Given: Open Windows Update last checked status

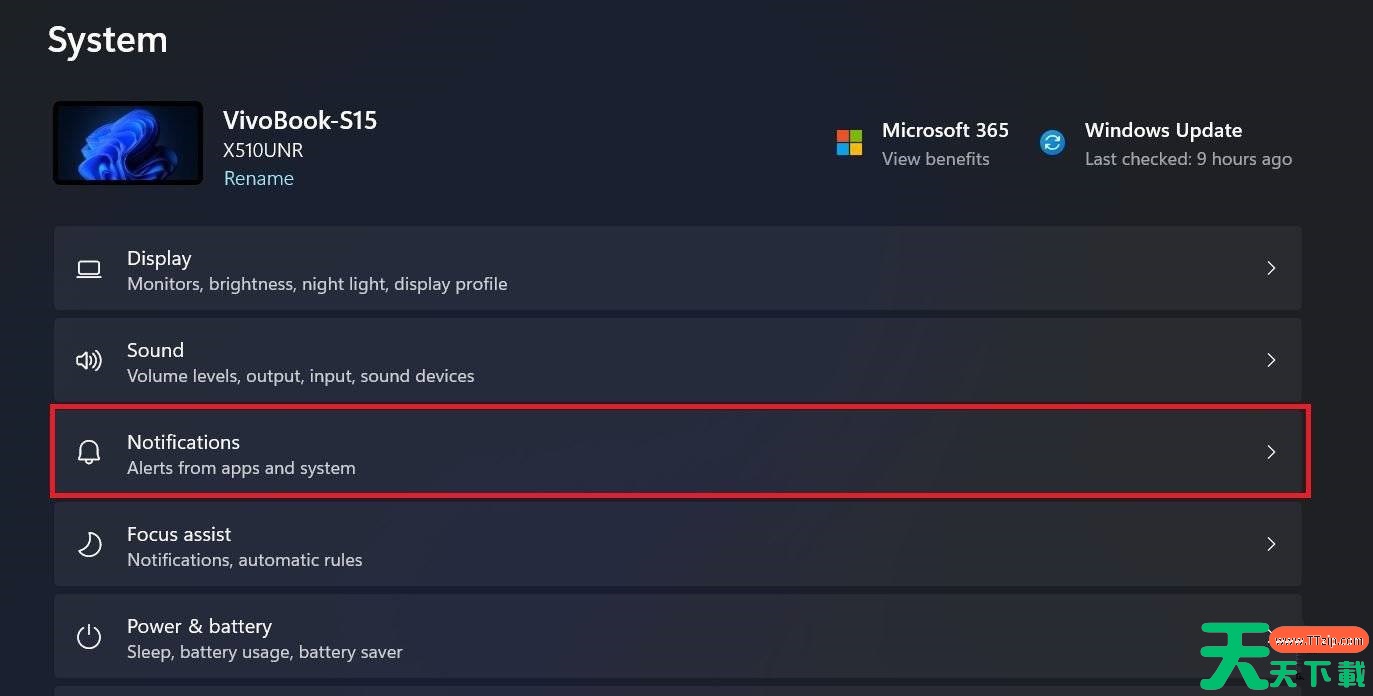Looking at the screenshot, I should (1188, 159).
